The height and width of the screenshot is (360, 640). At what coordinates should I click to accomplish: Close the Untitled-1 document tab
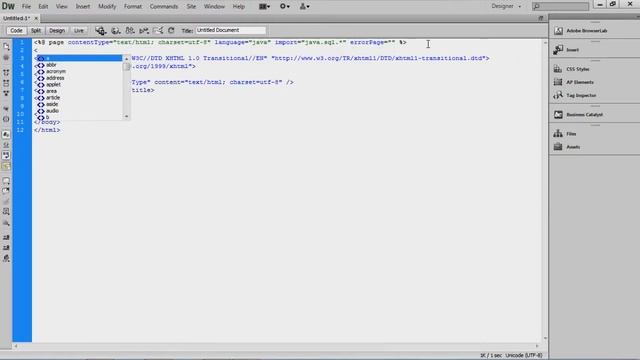pyautogui.click(x=36, y=18)
